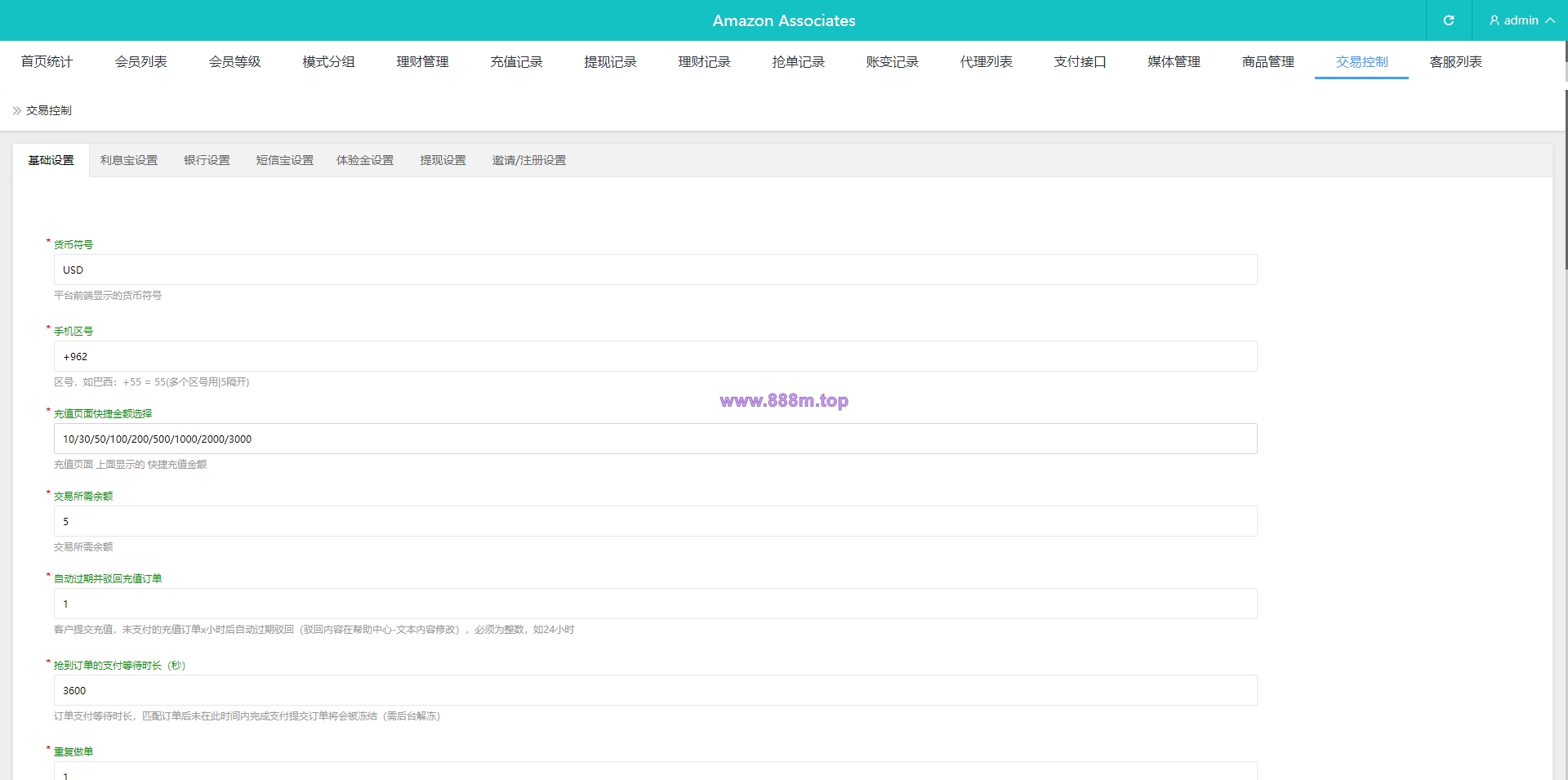
Task: Open 提现记录 menu
Action: (610, 62)
